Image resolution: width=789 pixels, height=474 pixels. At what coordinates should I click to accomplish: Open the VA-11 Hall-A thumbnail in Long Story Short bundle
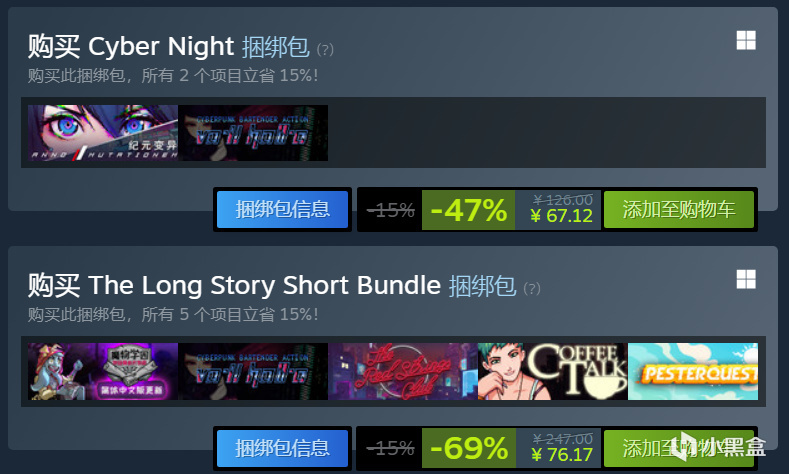[x=253, y=372]
